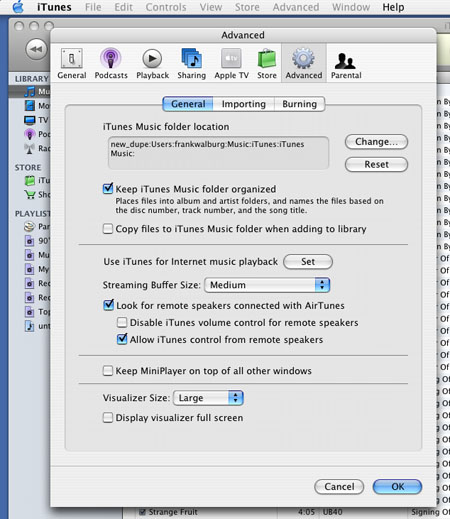
Task: Toggle the Strange Fruit song checkbox
Action: click(x=142, y=512)
